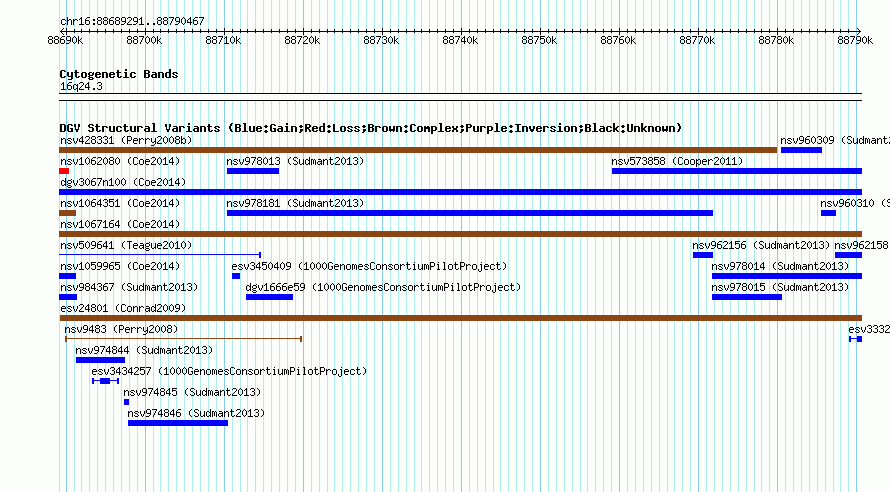Select the brown esv24801 complex bar
The height and width of the screenshot is (492, 890).
tap(461, 318)
